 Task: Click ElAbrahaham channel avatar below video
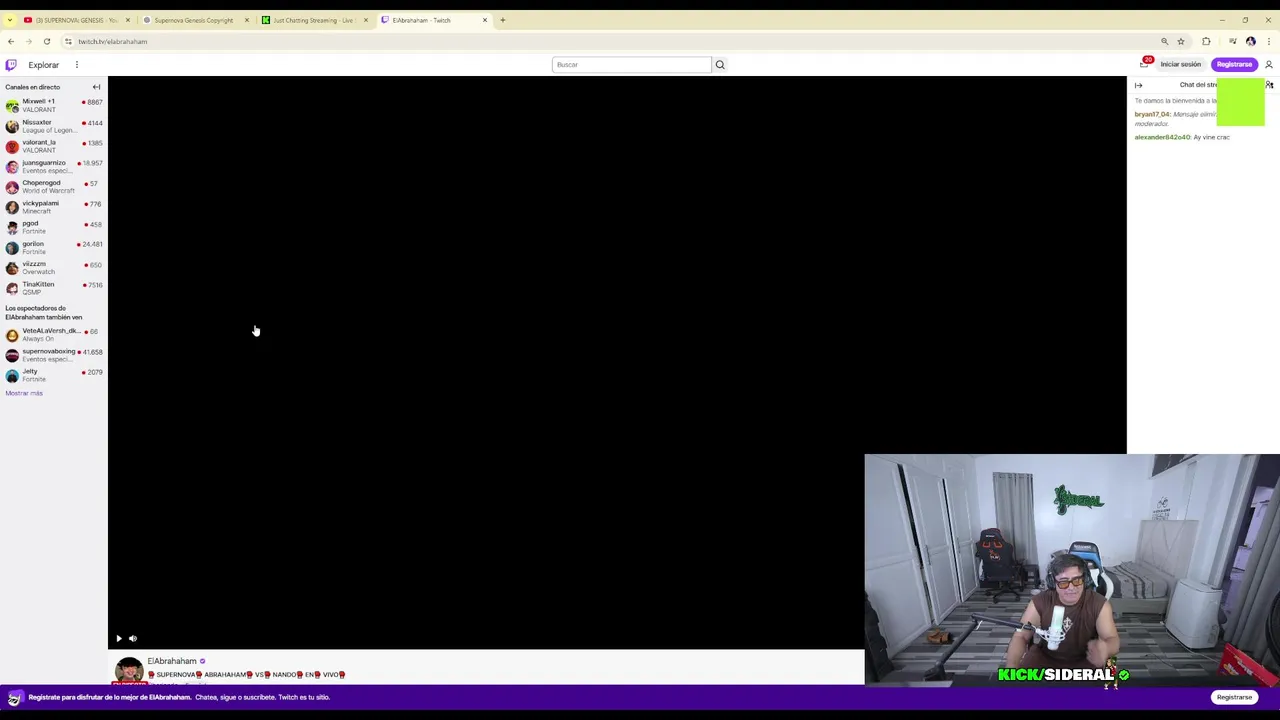(129, 671)
